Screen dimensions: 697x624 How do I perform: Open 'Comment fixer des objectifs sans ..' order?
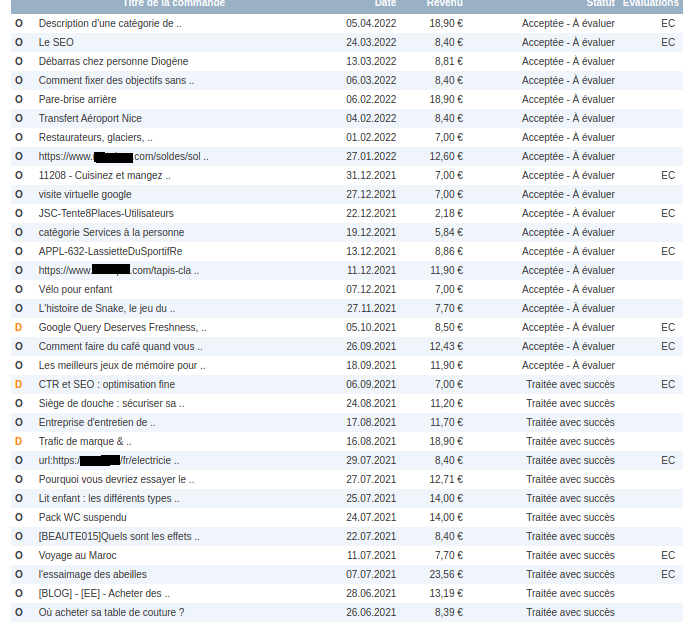point(116,80)
